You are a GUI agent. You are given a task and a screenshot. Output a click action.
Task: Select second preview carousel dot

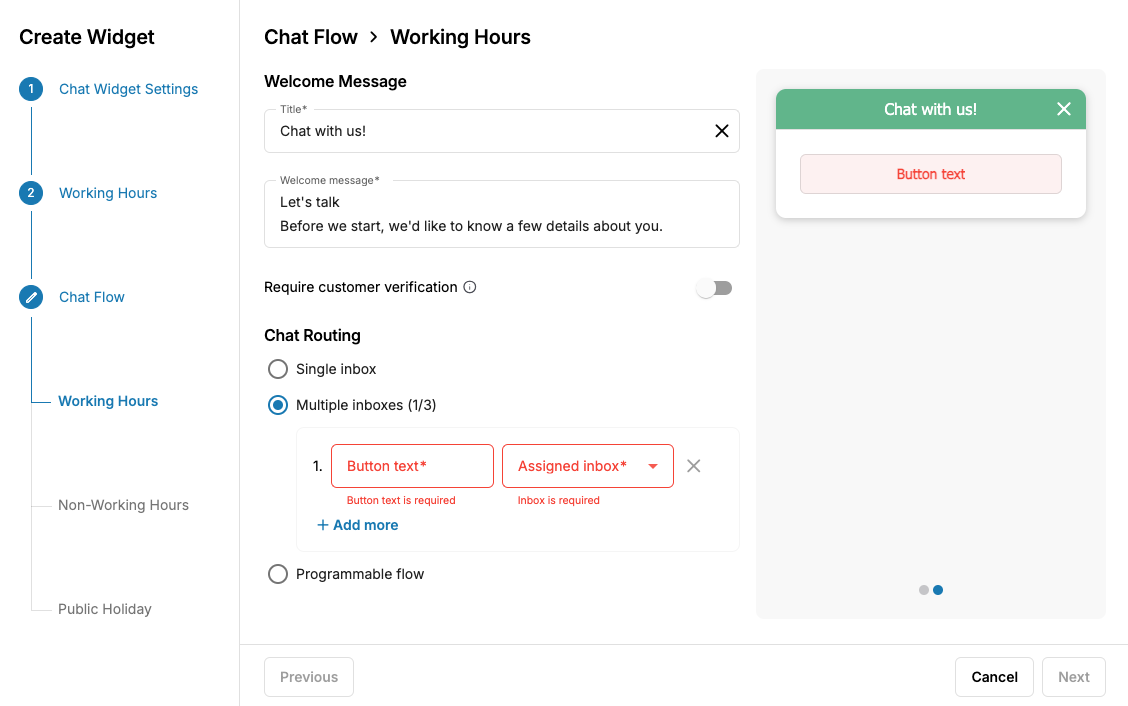pyautogui.click(x=938, y=590)
